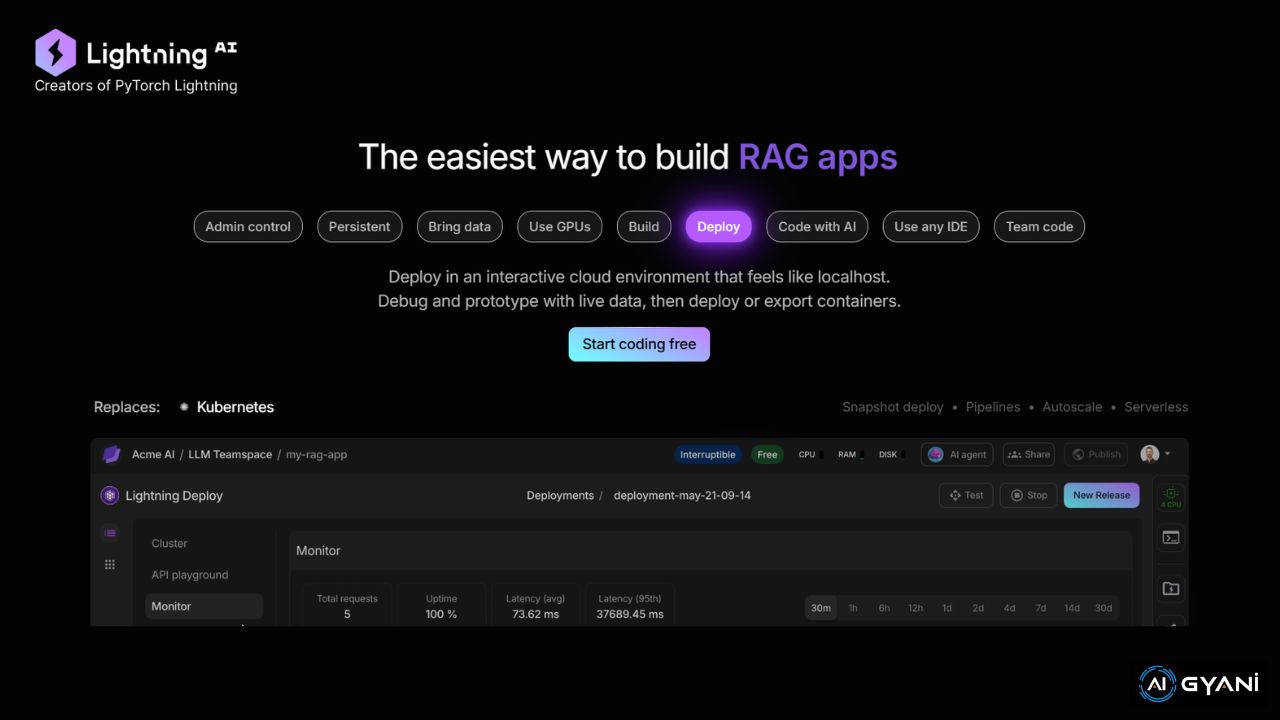Click the Free tier badge
Viewport: 1280px width, 720px height.
(x=767, y=454)
